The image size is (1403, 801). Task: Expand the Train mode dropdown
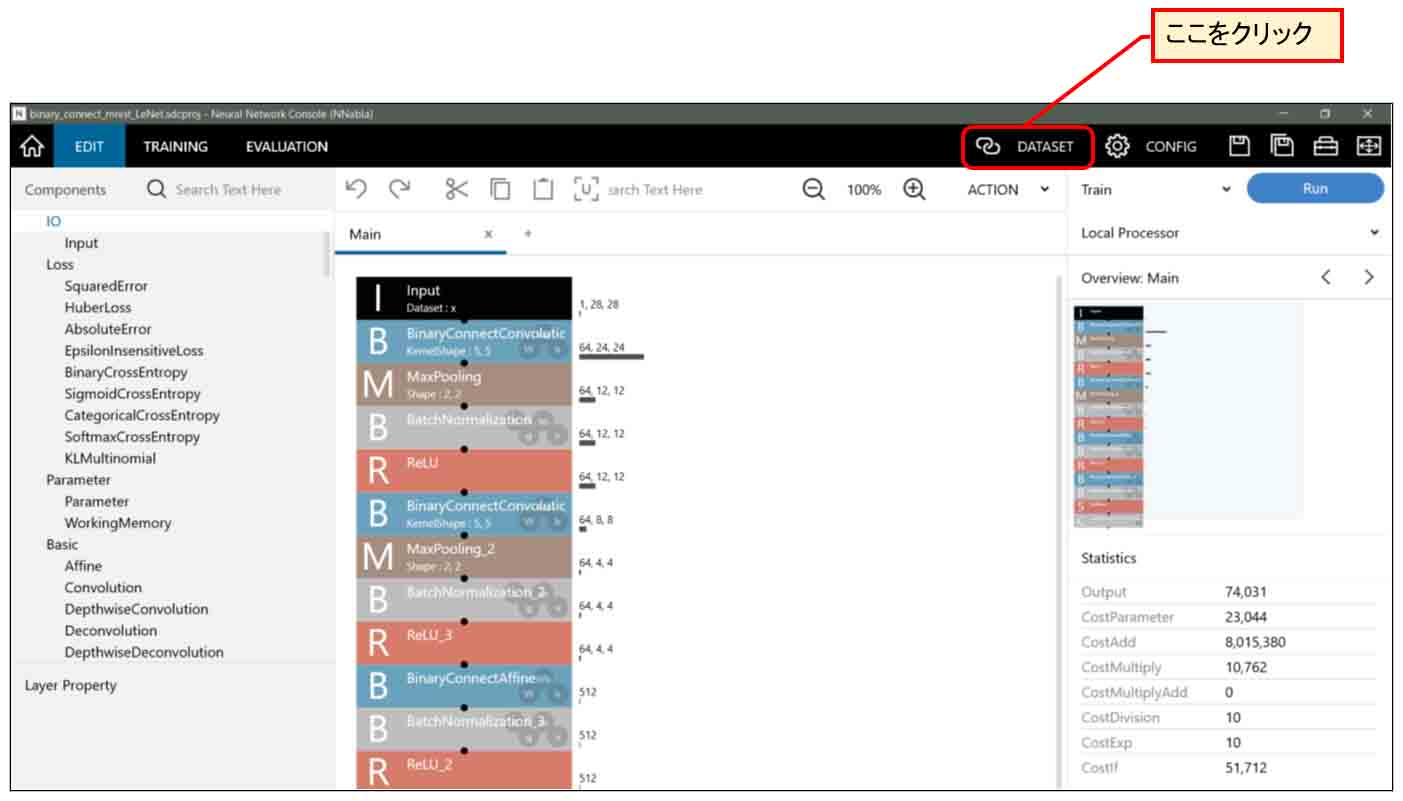pos(1155,189)
